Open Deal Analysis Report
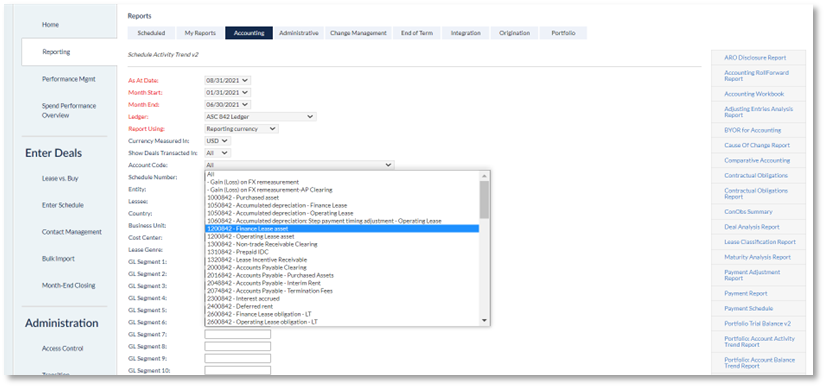This screenshot has width=825, height=387. 752,227
